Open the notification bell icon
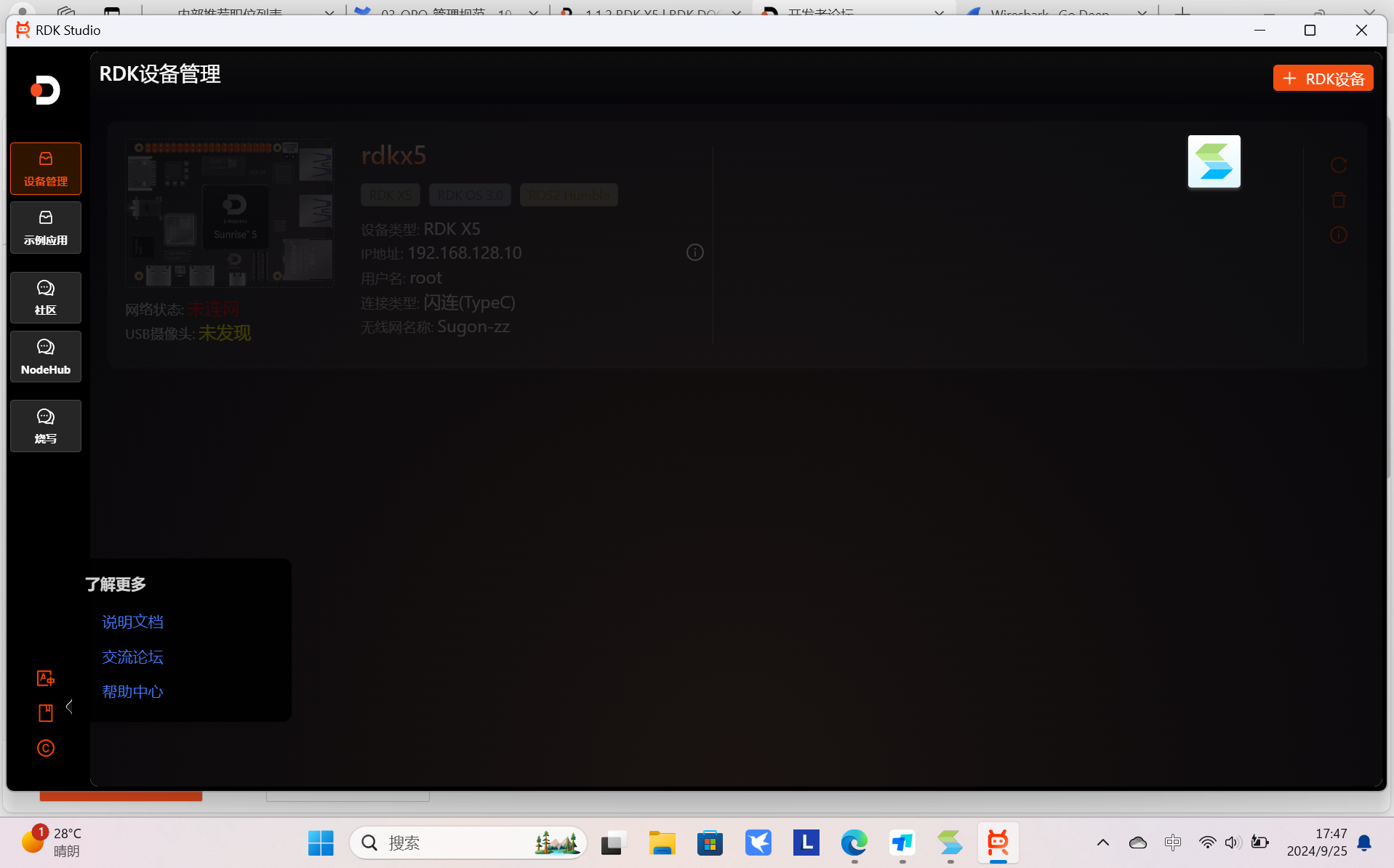 [x=1365, y=843]
